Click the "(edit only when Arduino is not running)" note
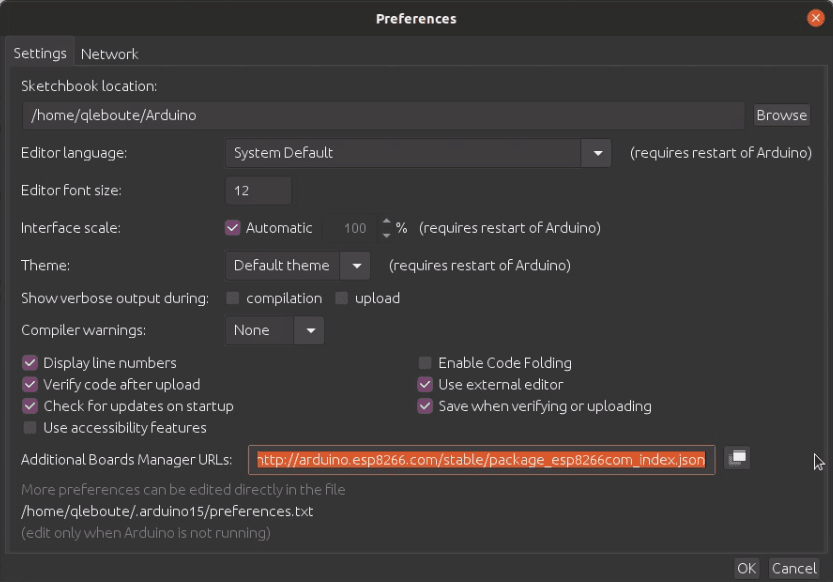 coord(146,533)
